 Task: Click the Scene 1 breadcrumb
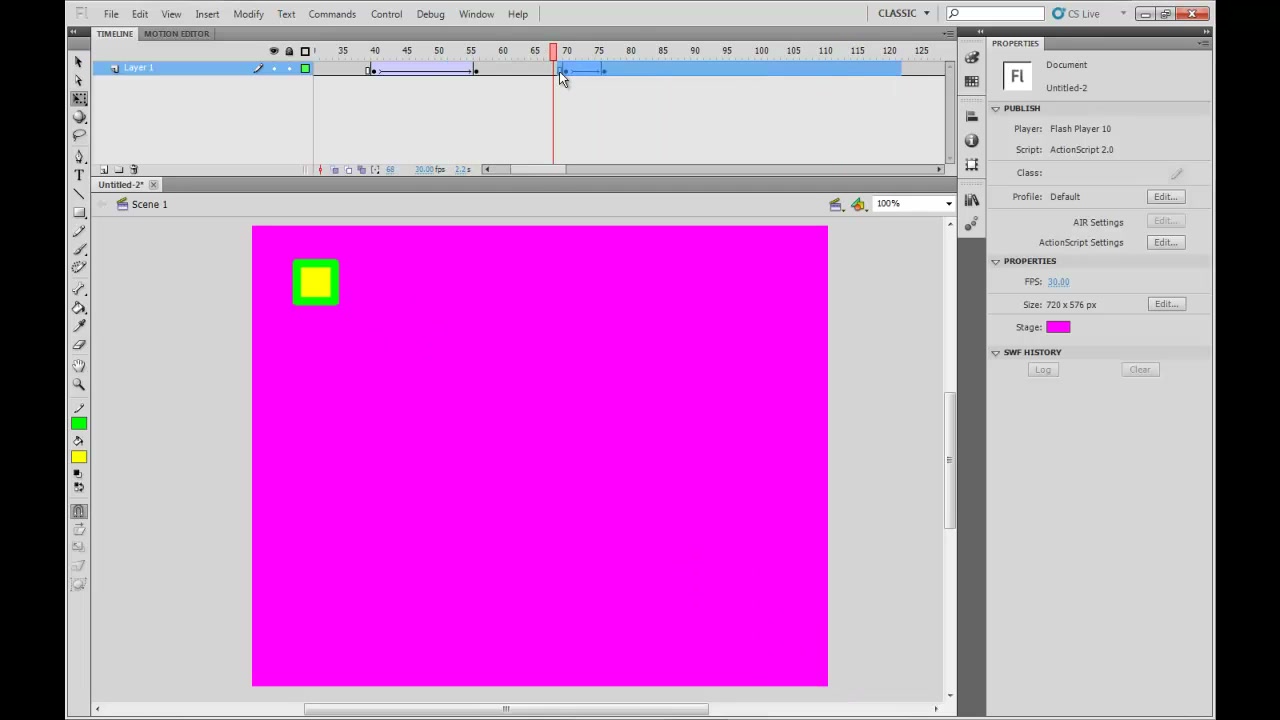[x=149, y=205]
